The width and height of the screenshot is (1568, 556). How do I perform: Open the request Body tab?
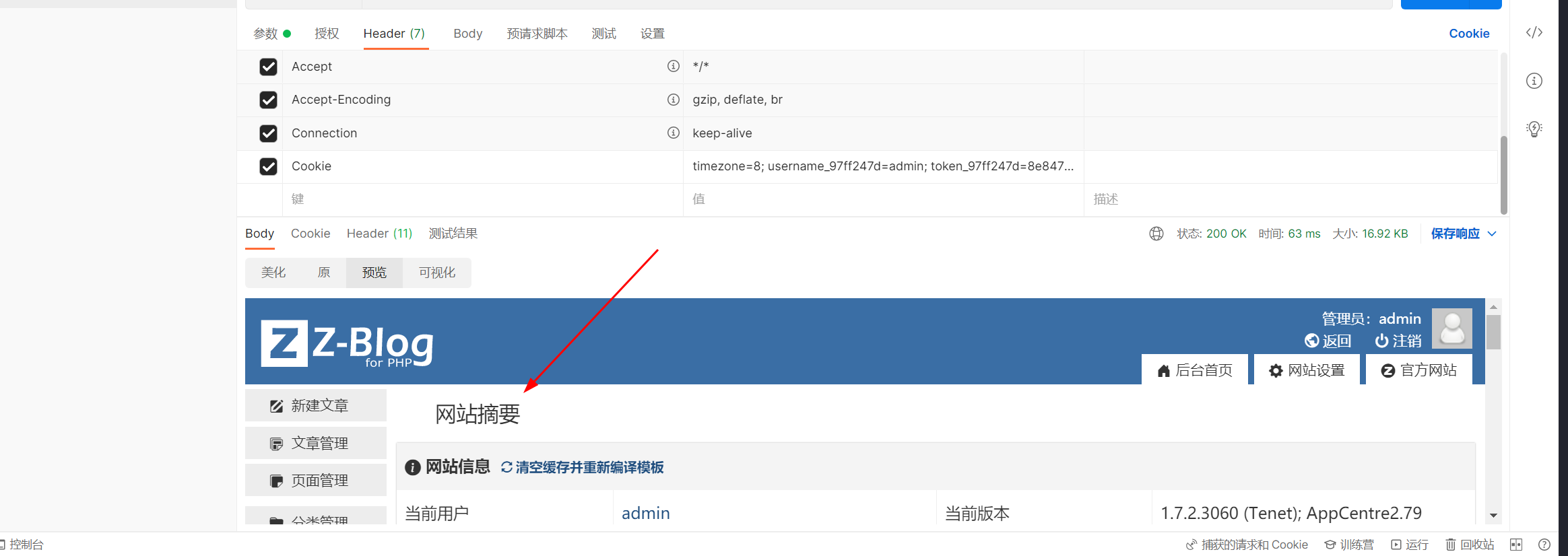pos(468,34)
